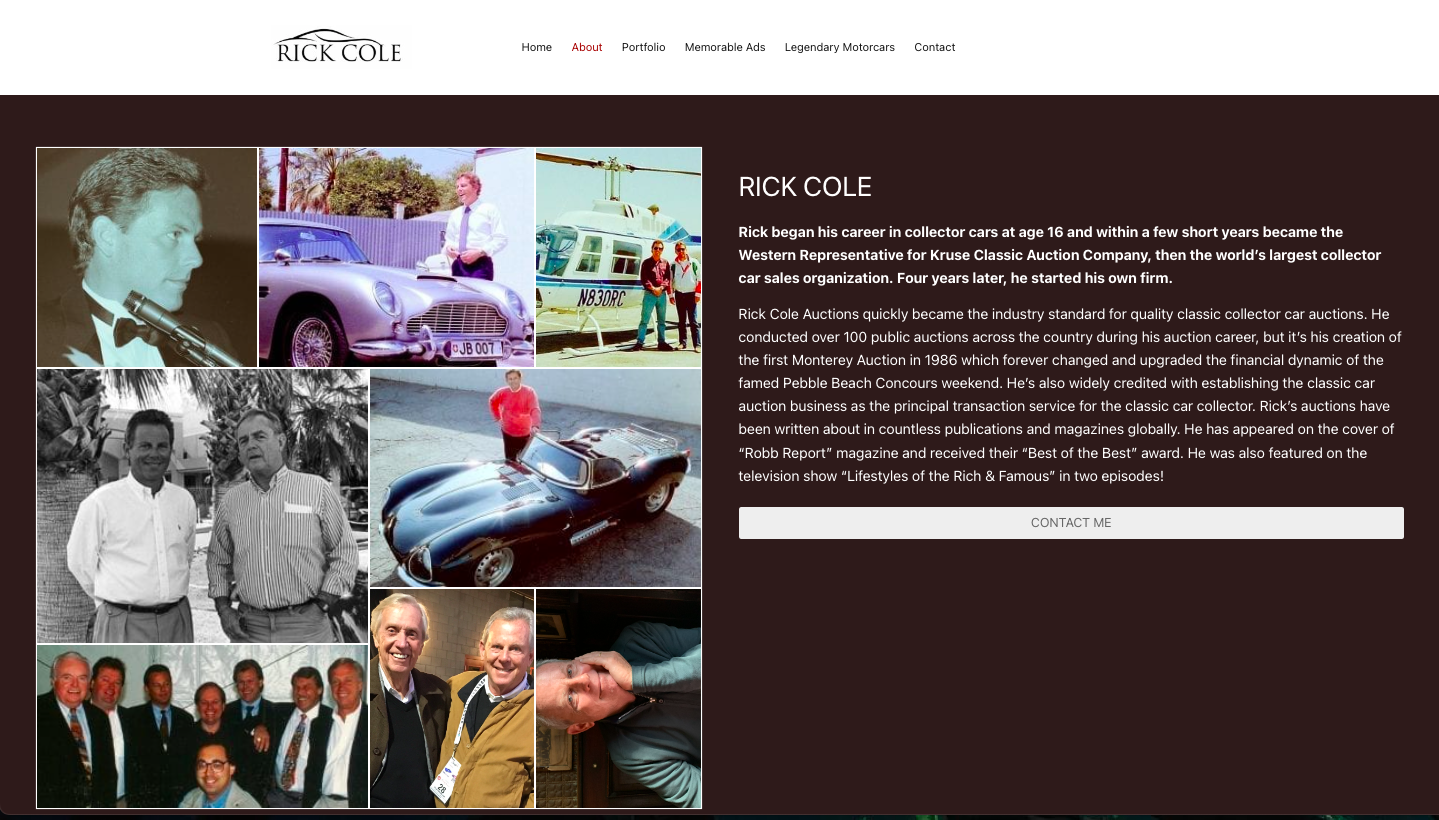Select Contact in the top navigation
Image resolution: width=1439 pixels, height=820 pixels.
(935, 47)
